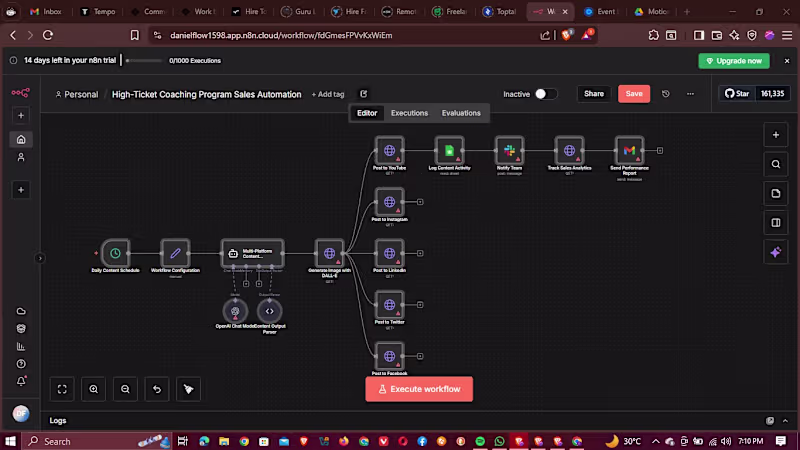Switch to the Evaluations tab
Viewport: 800px width, 450px height.
[461, 113]
